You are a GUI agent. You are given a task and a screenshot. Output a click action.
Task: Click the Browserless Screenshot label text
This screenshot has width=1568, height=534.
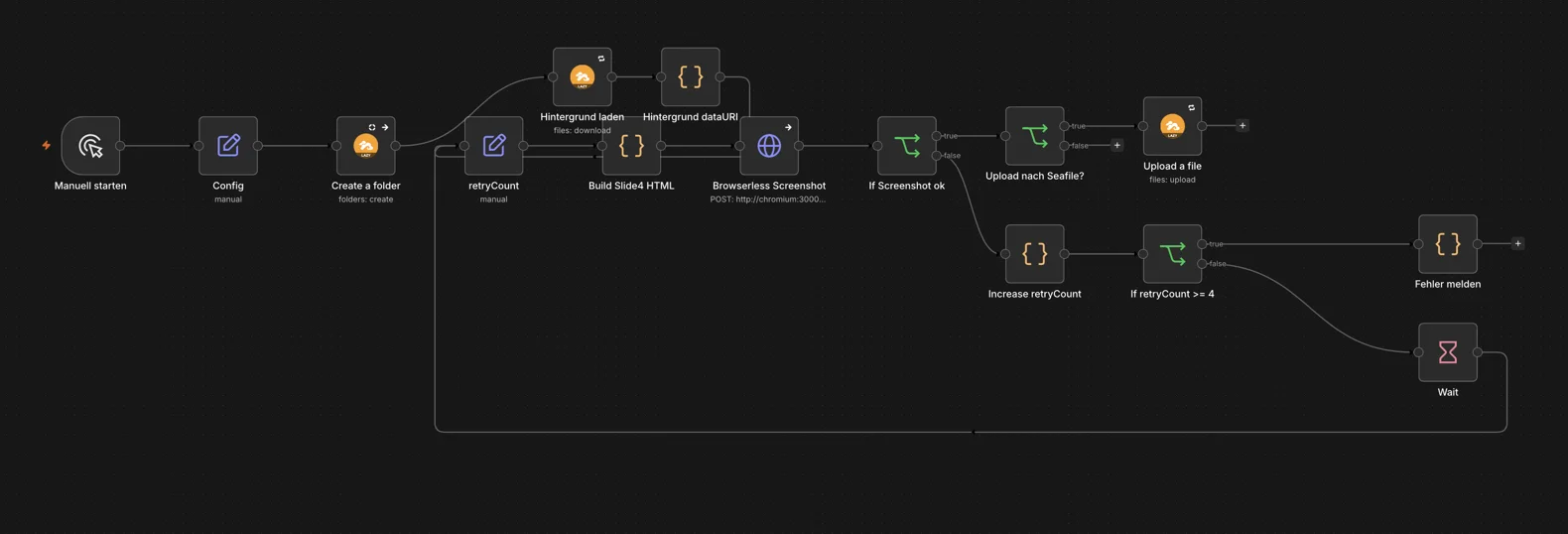click(x=769, y=186)
